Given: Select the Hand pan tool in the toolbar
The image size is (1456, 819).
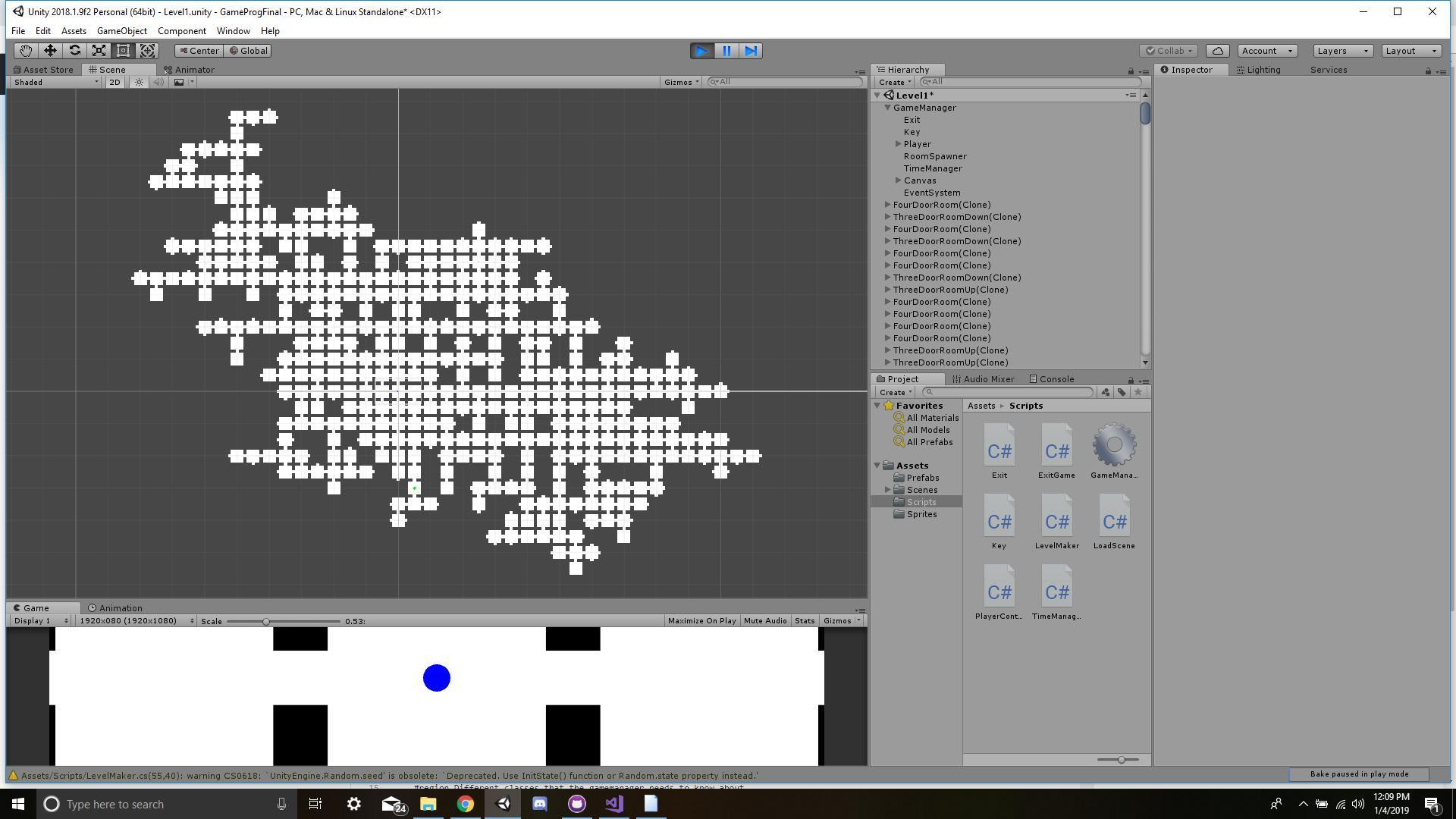Looking at the screenshot, I should [x=25, y=51].
